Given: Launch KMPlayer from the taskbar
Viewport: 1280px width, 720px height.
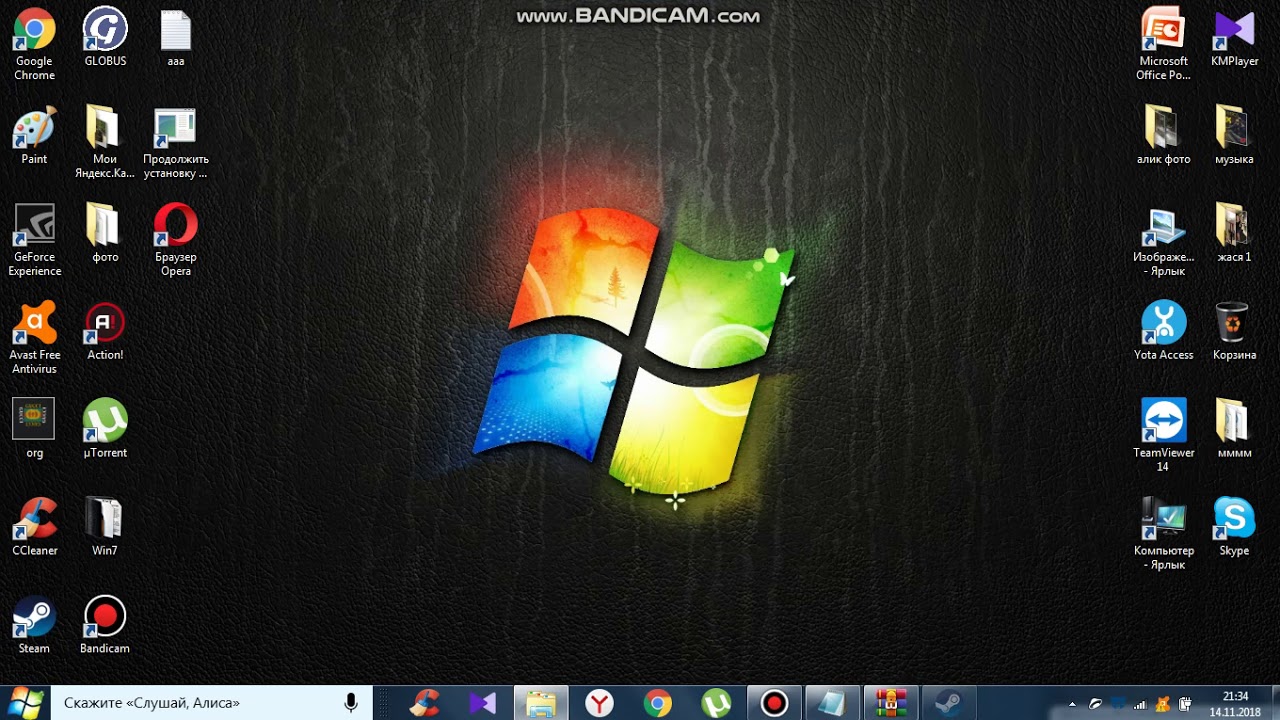Looking at the screenshot, I should click(483, 703).
